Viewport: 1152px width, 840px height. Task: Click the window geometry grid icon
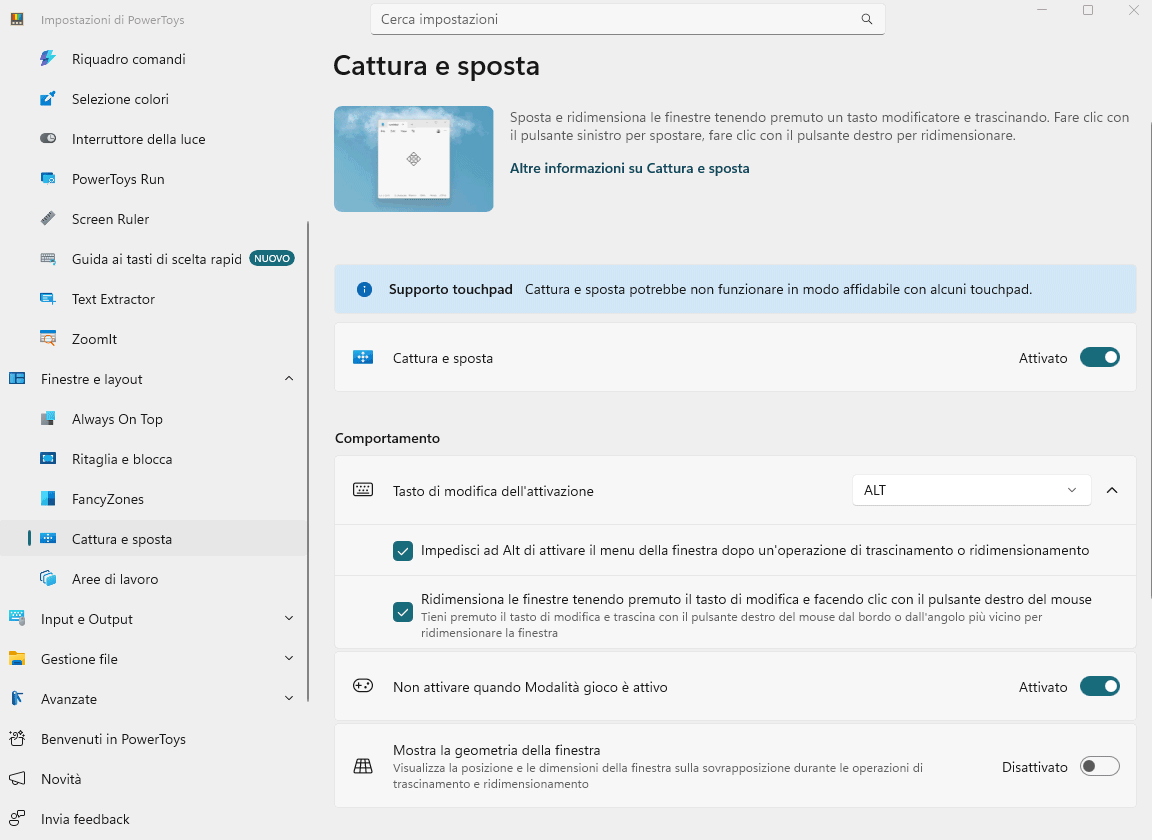[x=363, y=767]
